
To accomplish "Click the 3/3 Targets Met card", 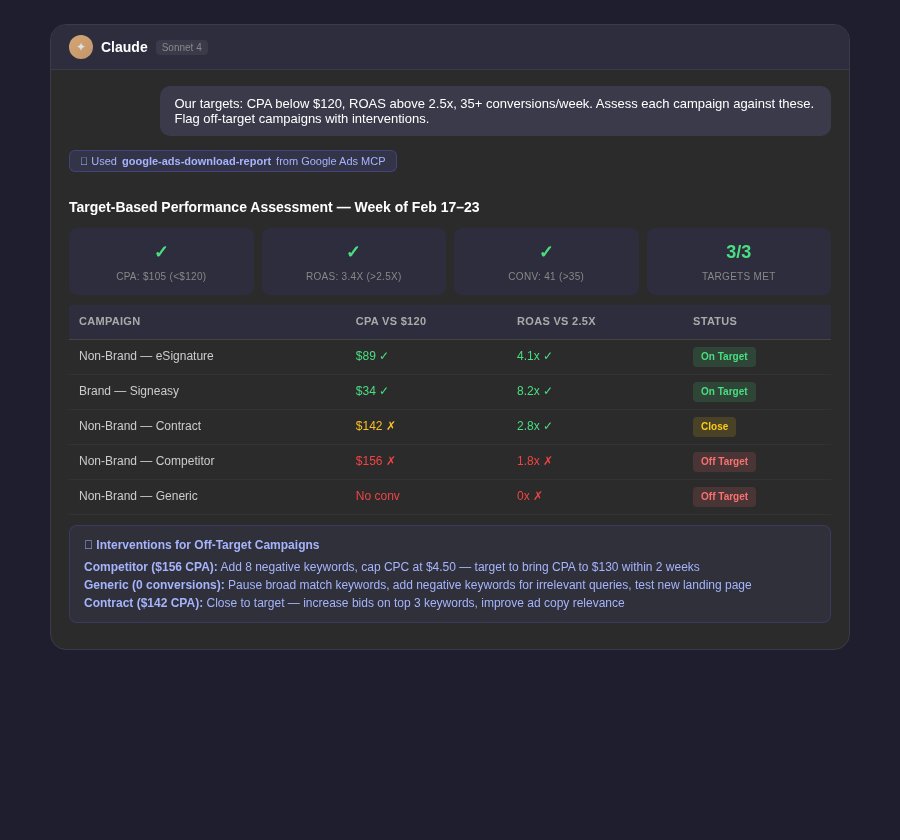I will [x=739, y=262].
